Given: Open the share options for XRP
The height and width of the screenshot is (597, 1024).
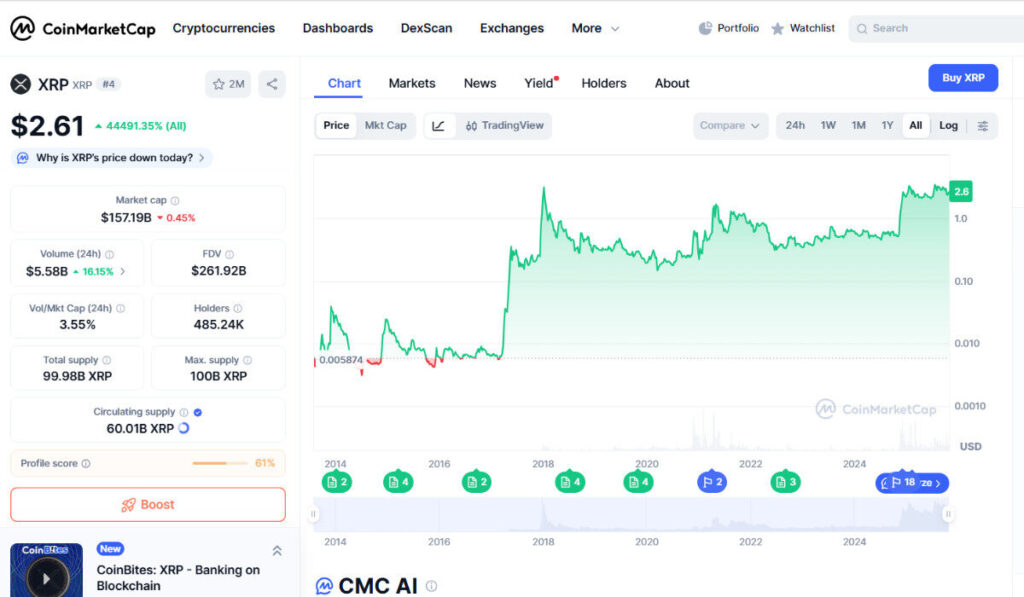Looking at the screenshot, I should click(x=271, y=85).
